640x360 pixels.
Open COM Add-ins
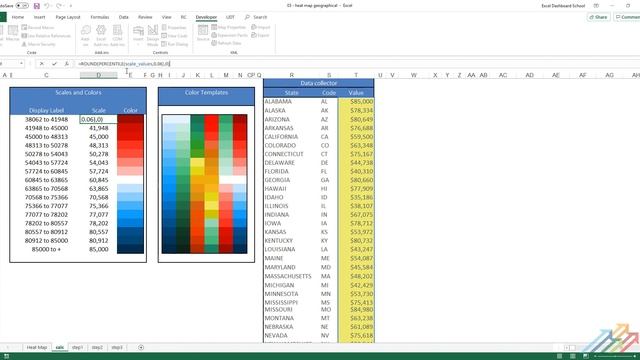tap(117, 36)
